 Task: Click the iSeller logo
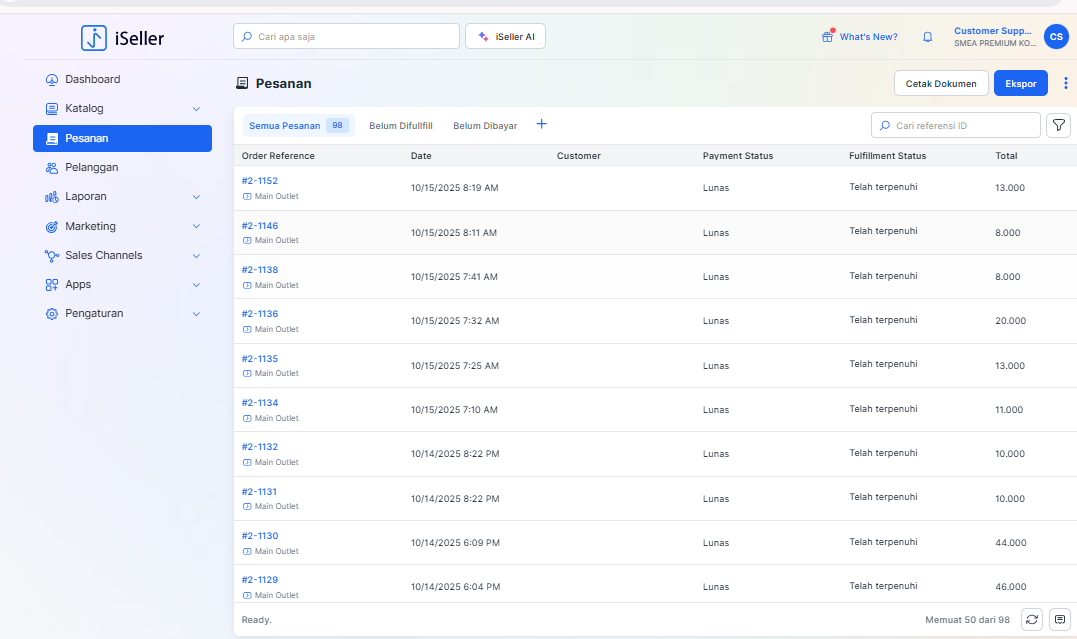pyautogui.click(x=123, y=38)
